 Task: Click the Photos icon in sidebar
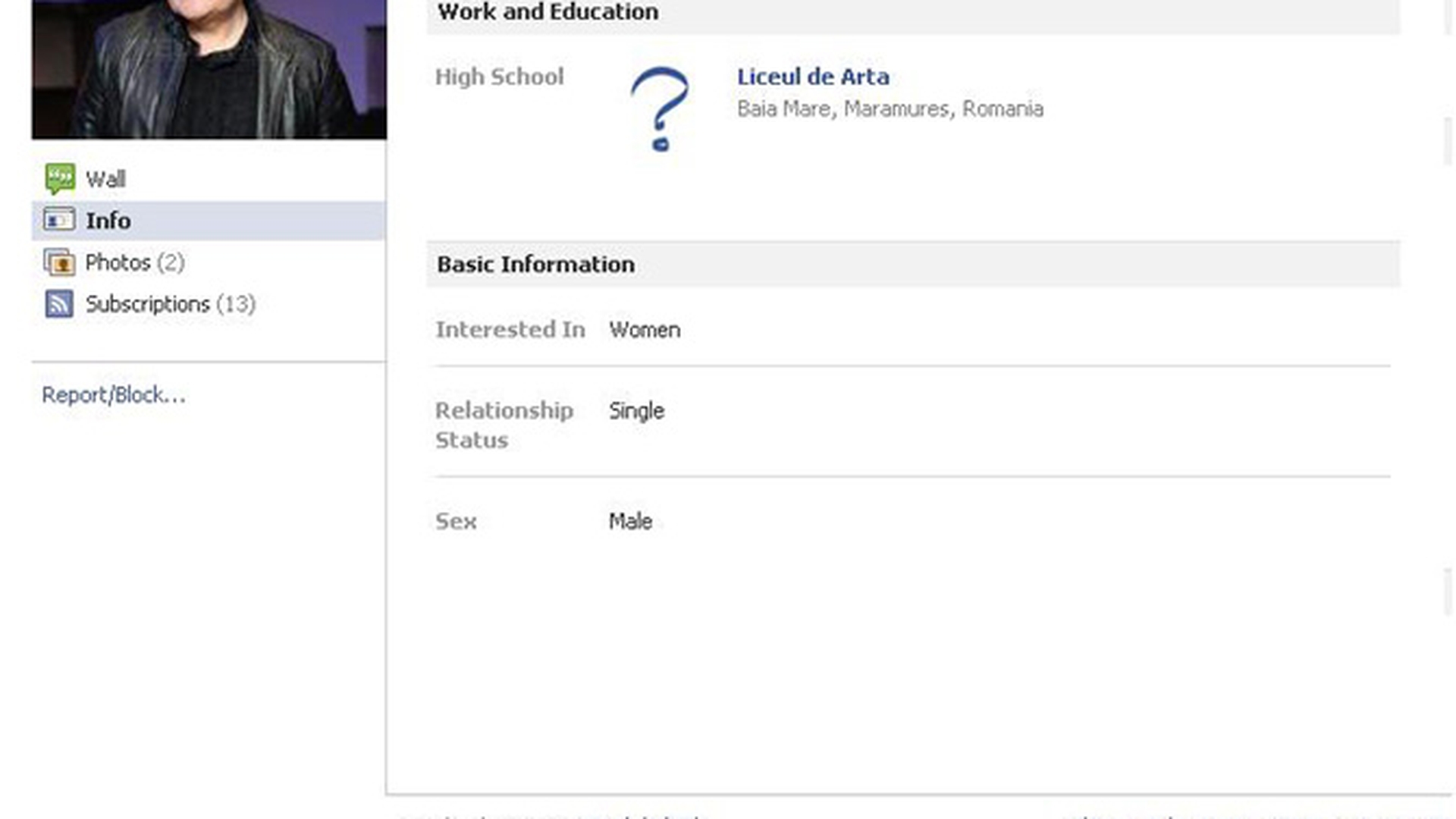click(x=59, y=262)
